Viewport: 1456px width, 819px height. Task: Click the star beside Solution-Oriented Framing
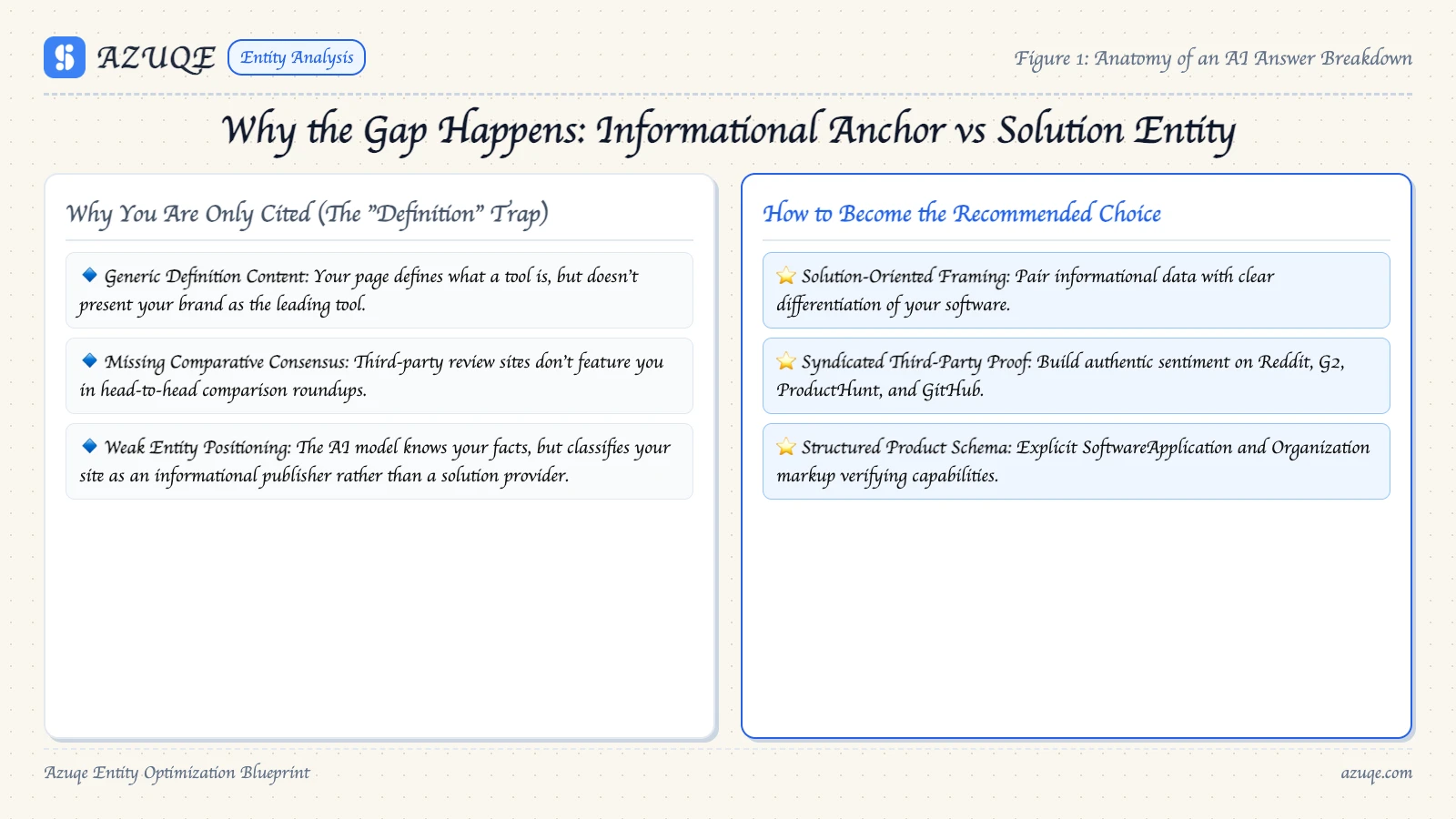(786, 276)
